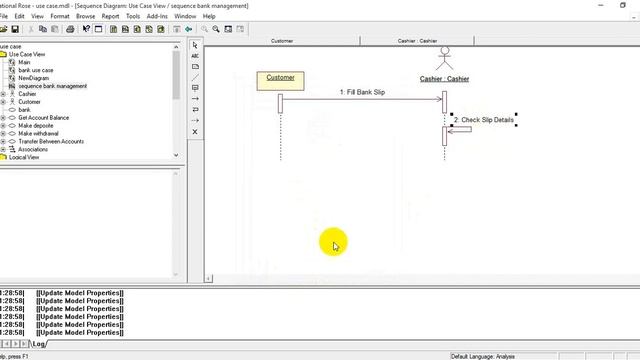Click the Customer column header
The height and width of the screenshot is (360, 640).
(x=282, y=41)
